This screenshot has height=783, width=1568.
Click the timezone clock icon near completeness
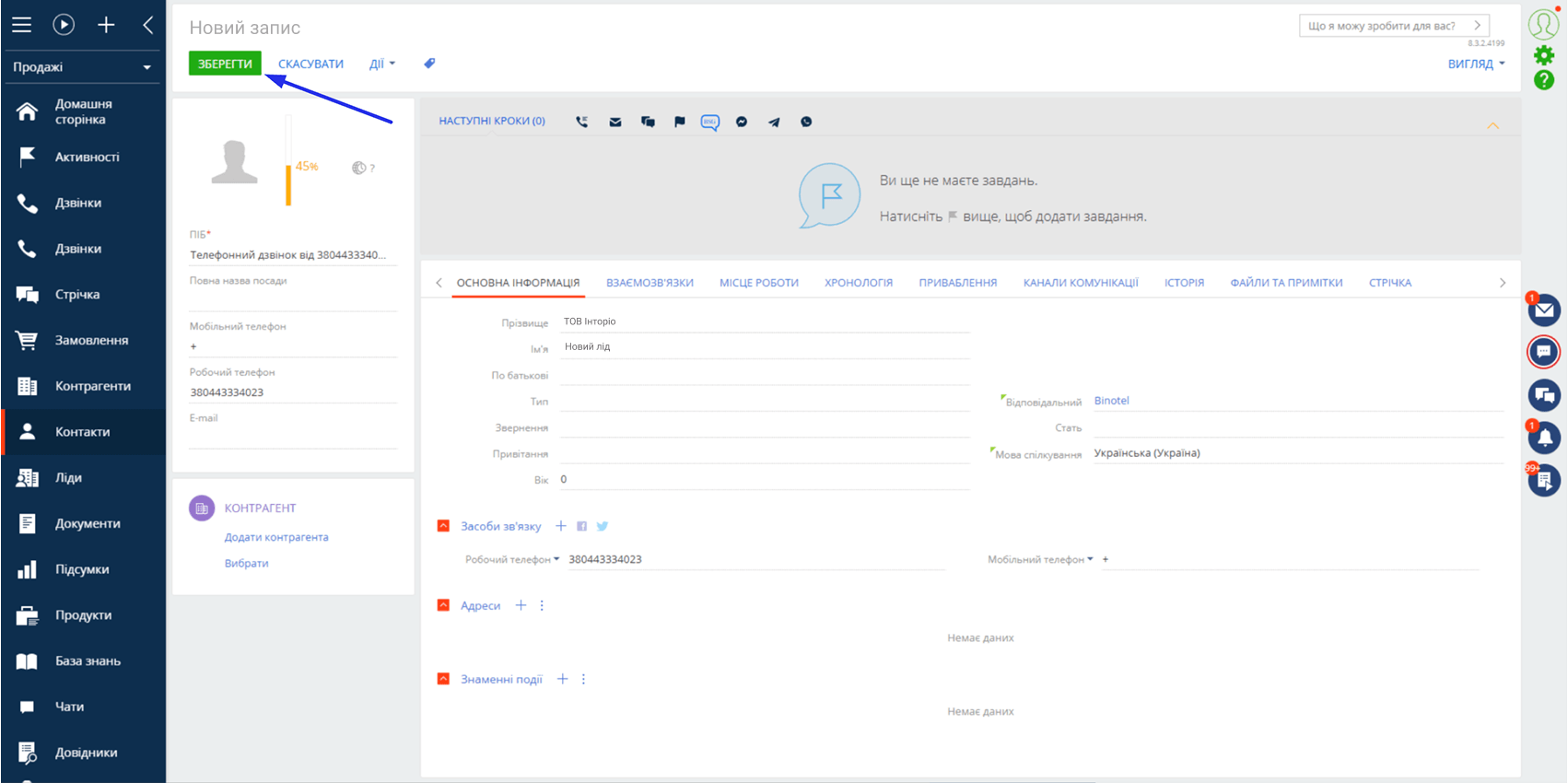pyautogui.click(x=359, y=168)
